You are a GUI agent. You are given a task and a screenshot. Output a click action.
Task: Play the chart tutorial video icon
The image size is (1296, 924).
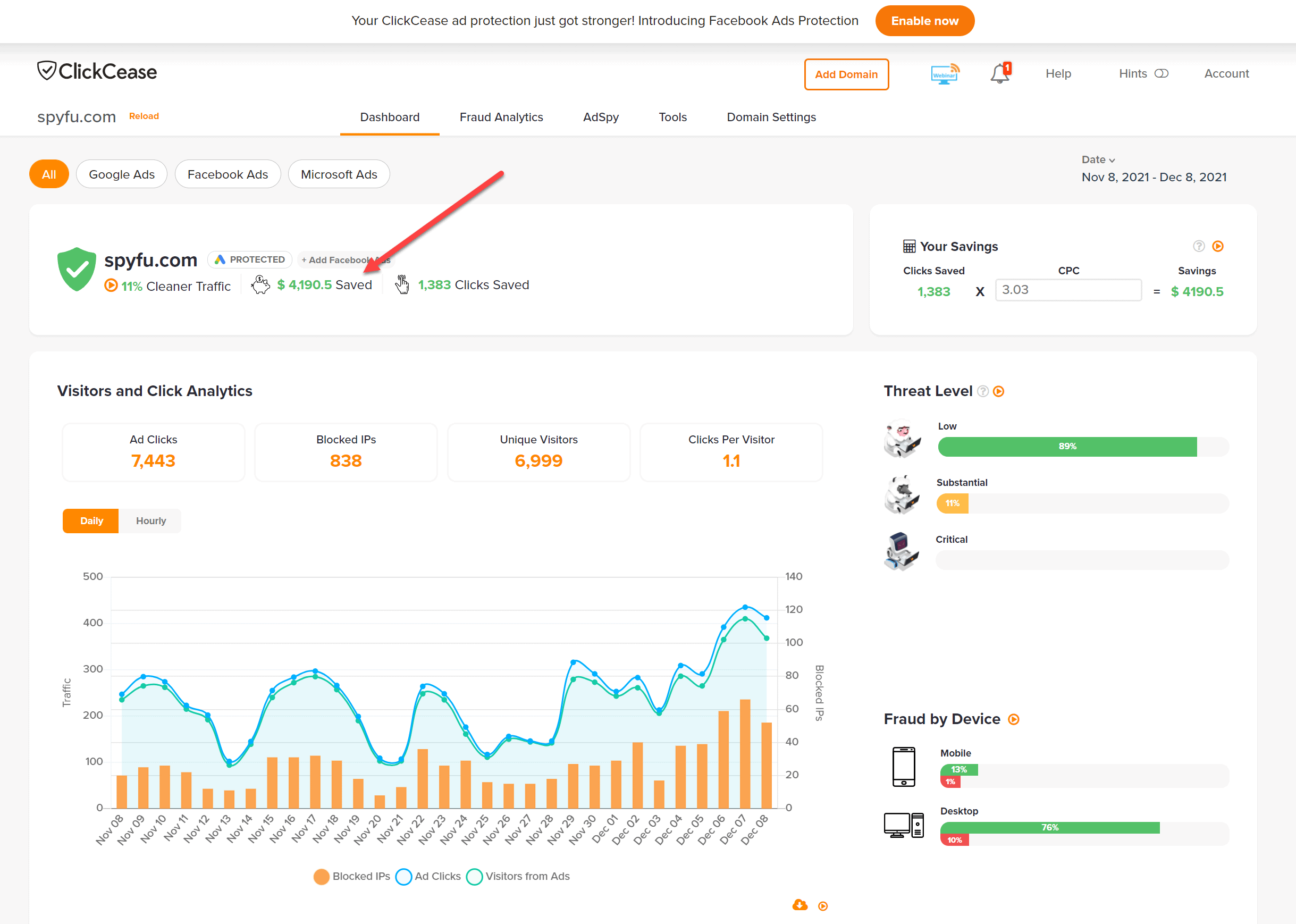(823, 906)
